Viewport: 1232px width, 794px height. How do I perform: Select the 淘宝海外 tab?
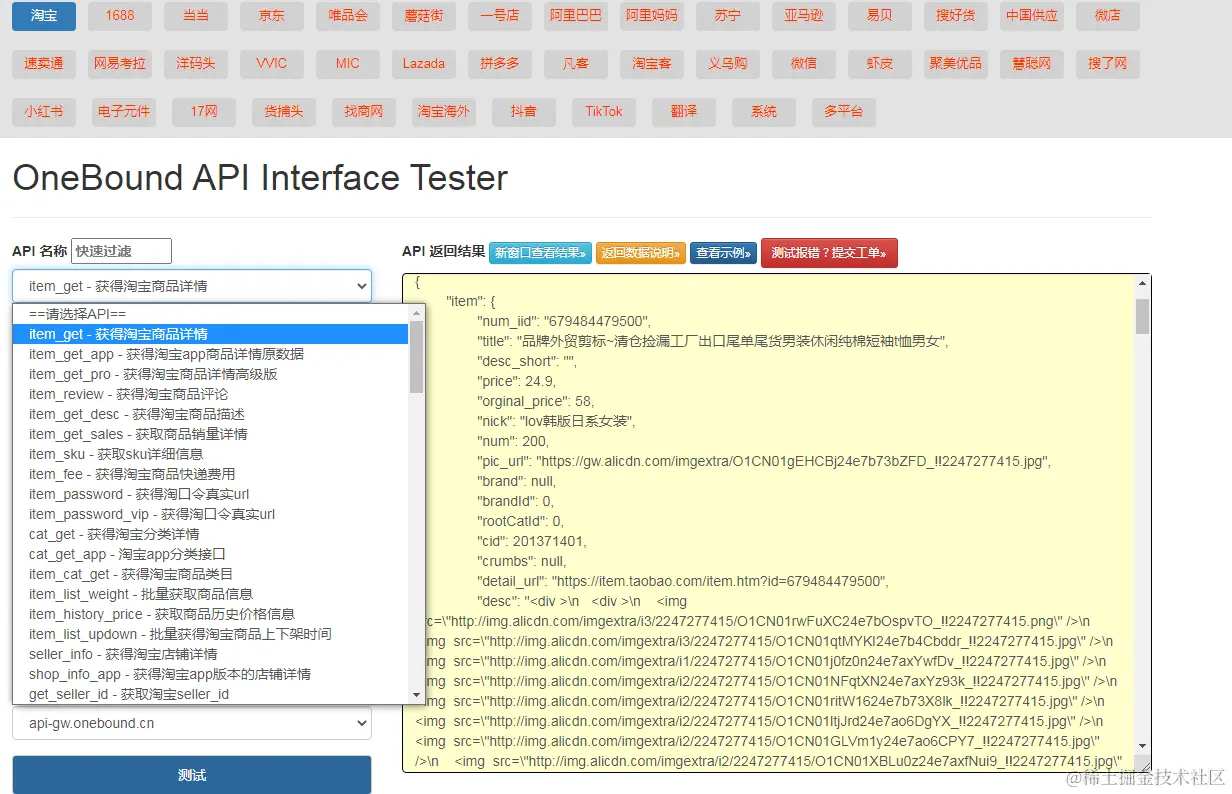pyautogui.click(x=444, y=111)
